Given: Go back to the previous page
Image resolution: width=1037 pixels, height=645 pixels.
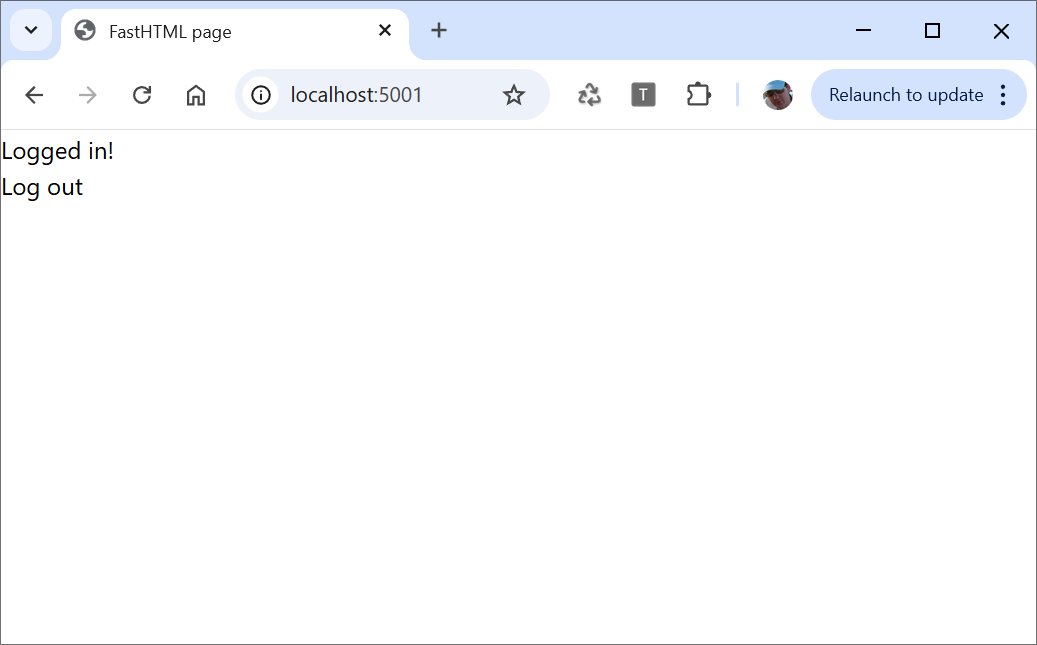Looking at the screenshot, I should pos(34,95).
